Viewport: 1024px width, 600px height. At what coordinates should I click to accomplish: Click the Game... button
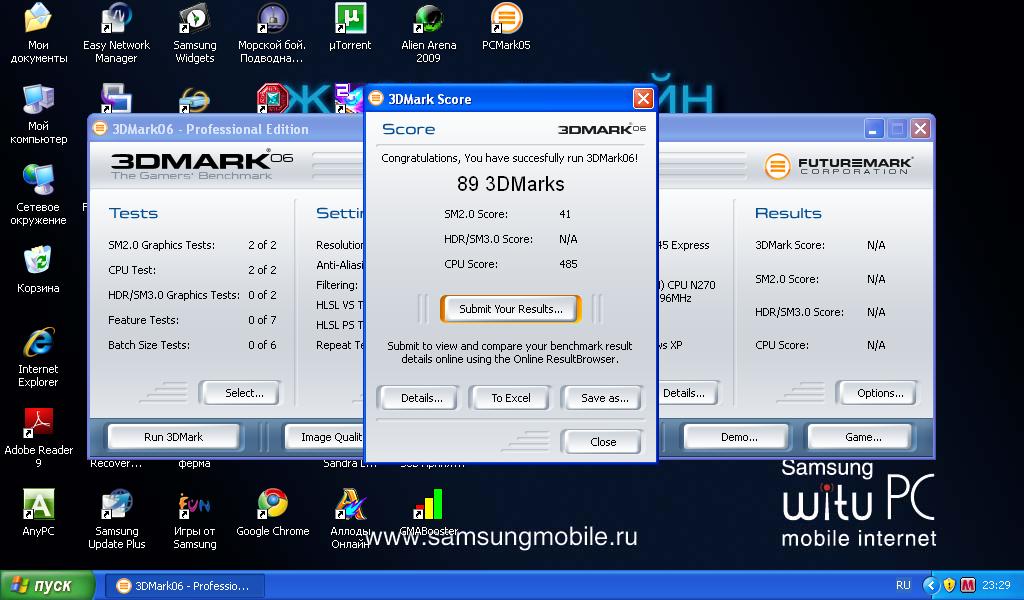click(863, 437)
